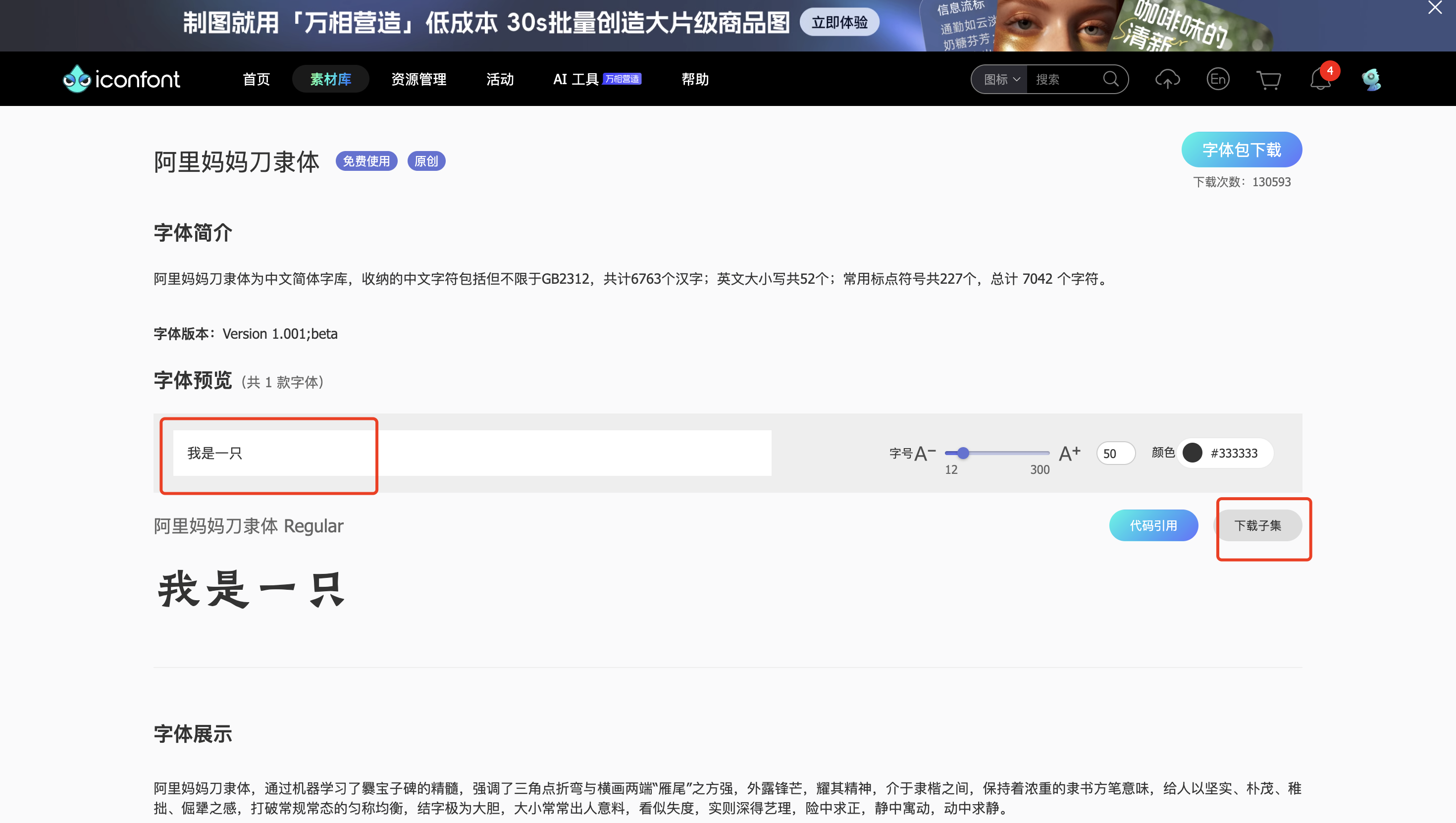Click the 代码引用 button
This screenshot has width=1456, height=823.
pos(1153,526)
